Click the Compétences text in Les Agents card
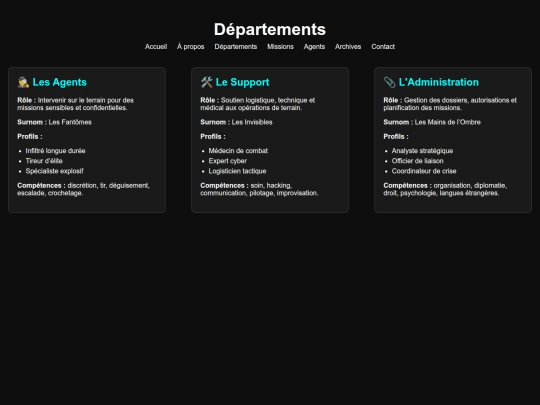The width and height of the screenshot is (540, 405). pos(83,189)
